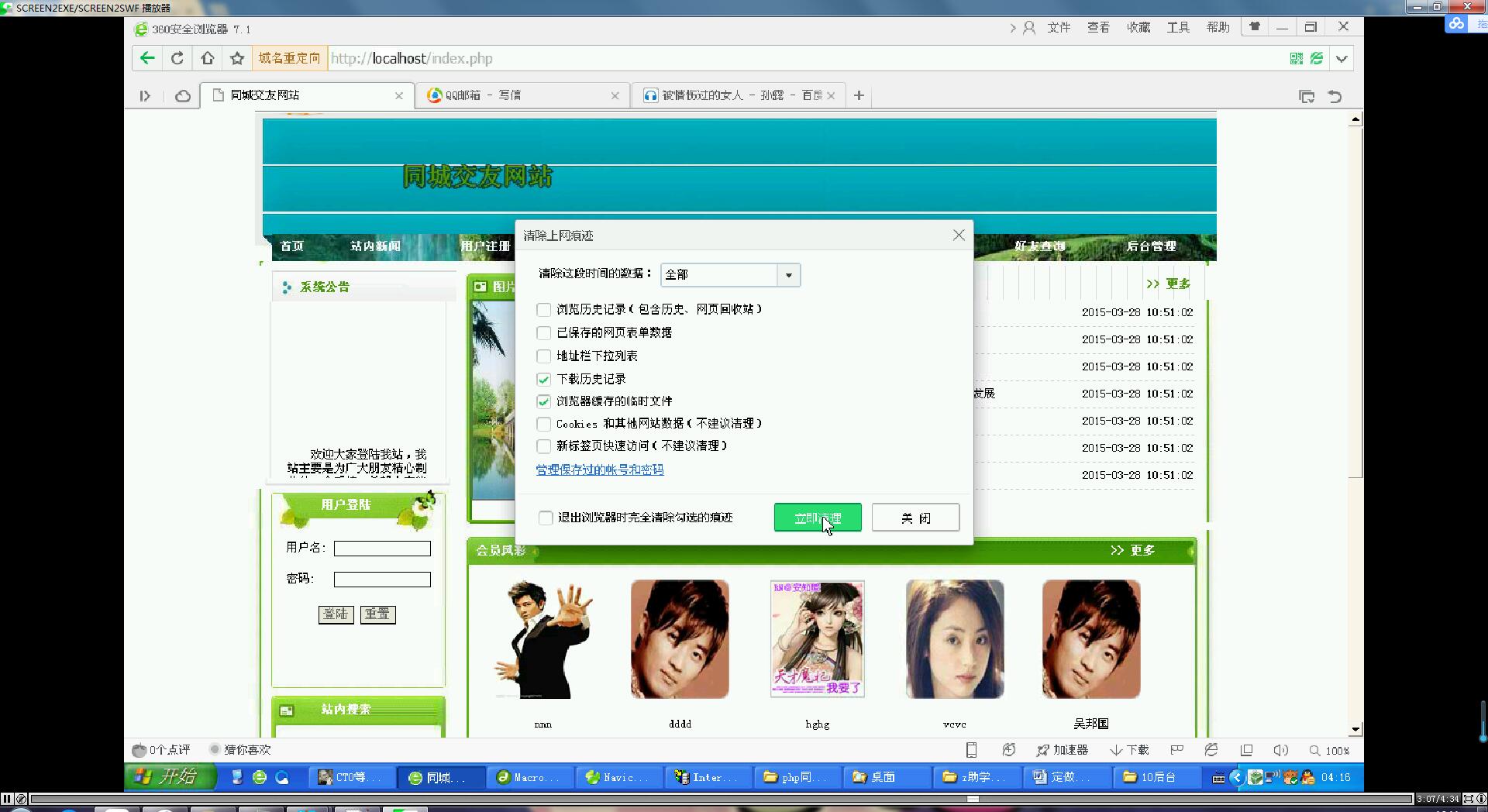This screenshot has height=812, width=1488.
Task: Check 已保存的网页表单数据 option
Action: [x=544, y=333]
